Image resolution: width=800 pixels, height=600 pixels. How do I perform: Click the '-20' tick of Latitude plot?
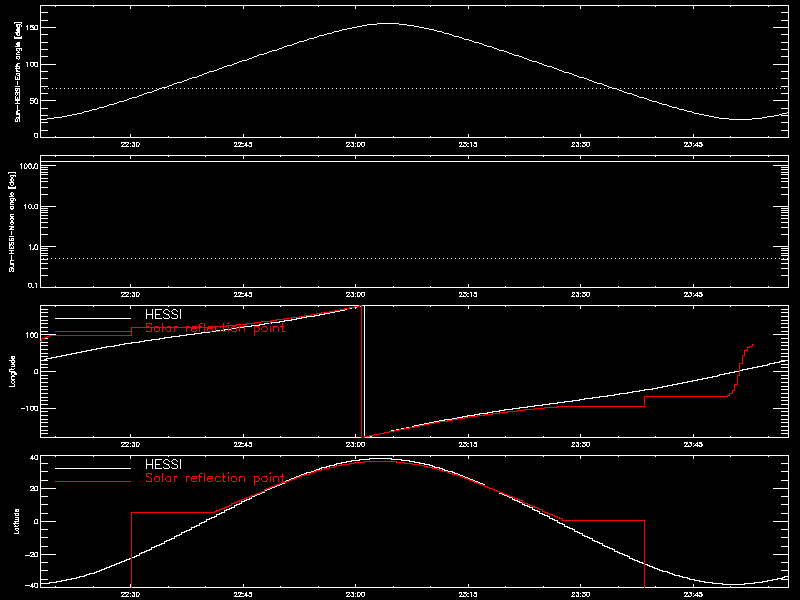(x=32, y=555)
